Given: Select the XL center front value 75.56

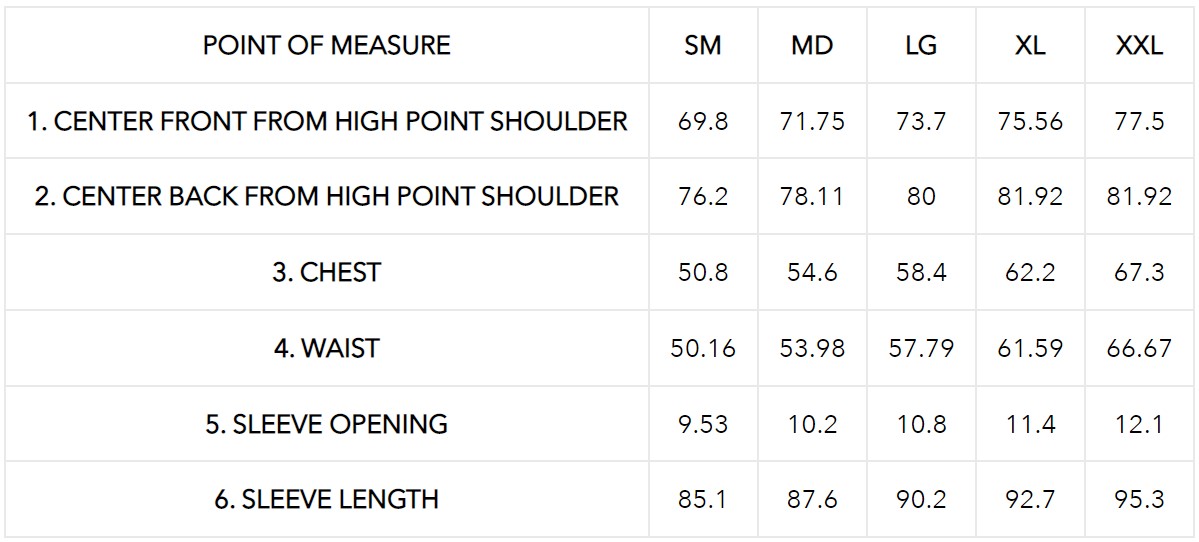Looking at the screenshot, I should (x=1029, y=121).
